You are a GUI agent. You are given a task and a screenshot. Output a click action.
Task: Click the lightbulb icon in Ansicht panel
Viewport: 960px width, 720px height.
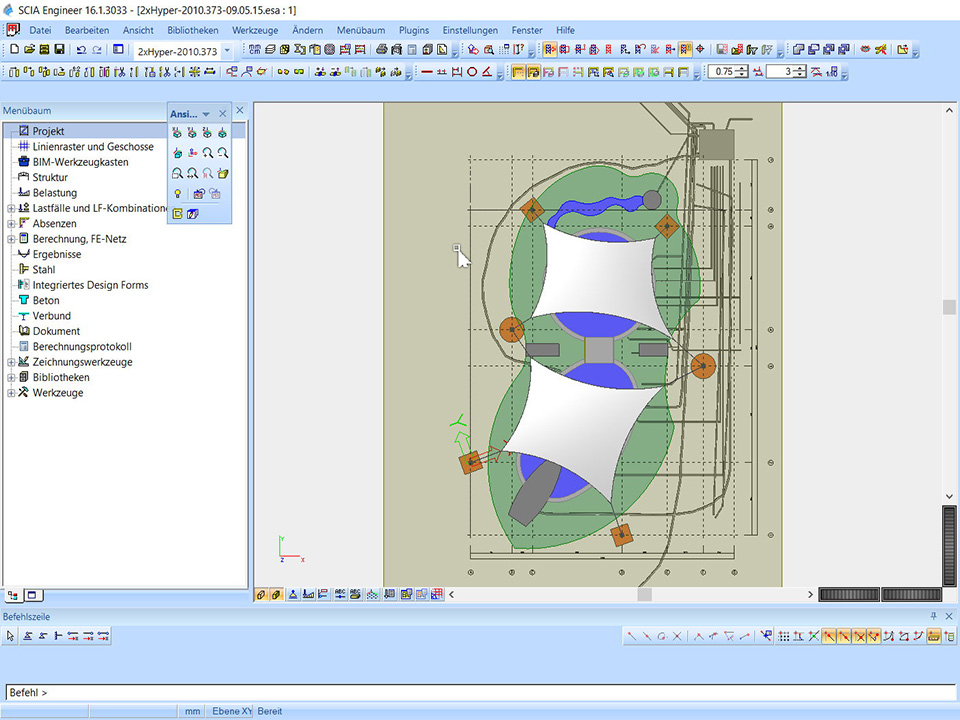pyautogui.click(x=177, y=193)
